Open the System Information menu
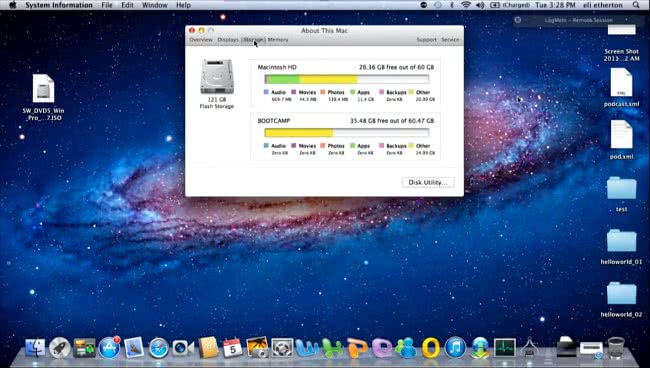Image resolution: width=650 pixels, height=368 pixels. click(x=59, y=5)
